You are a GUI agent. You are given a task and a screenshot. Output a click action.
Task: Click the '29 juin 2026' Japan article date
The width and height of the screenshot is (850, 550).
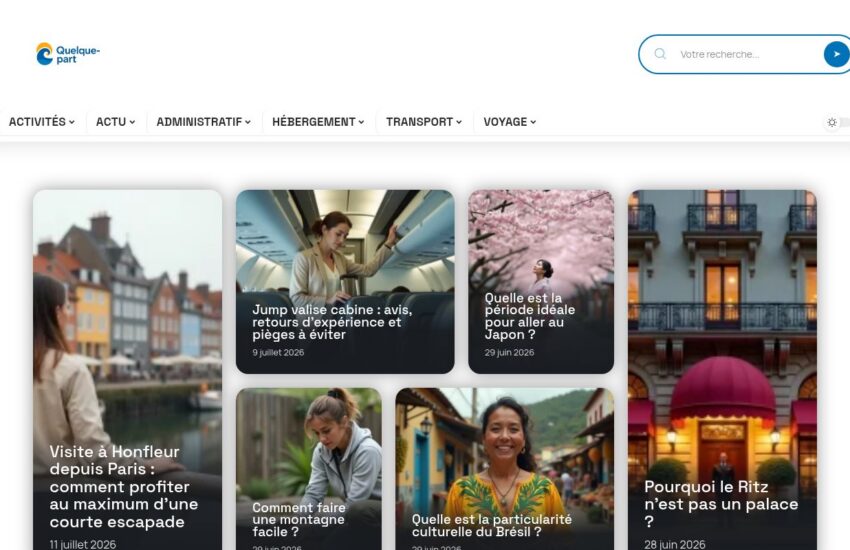509,352
